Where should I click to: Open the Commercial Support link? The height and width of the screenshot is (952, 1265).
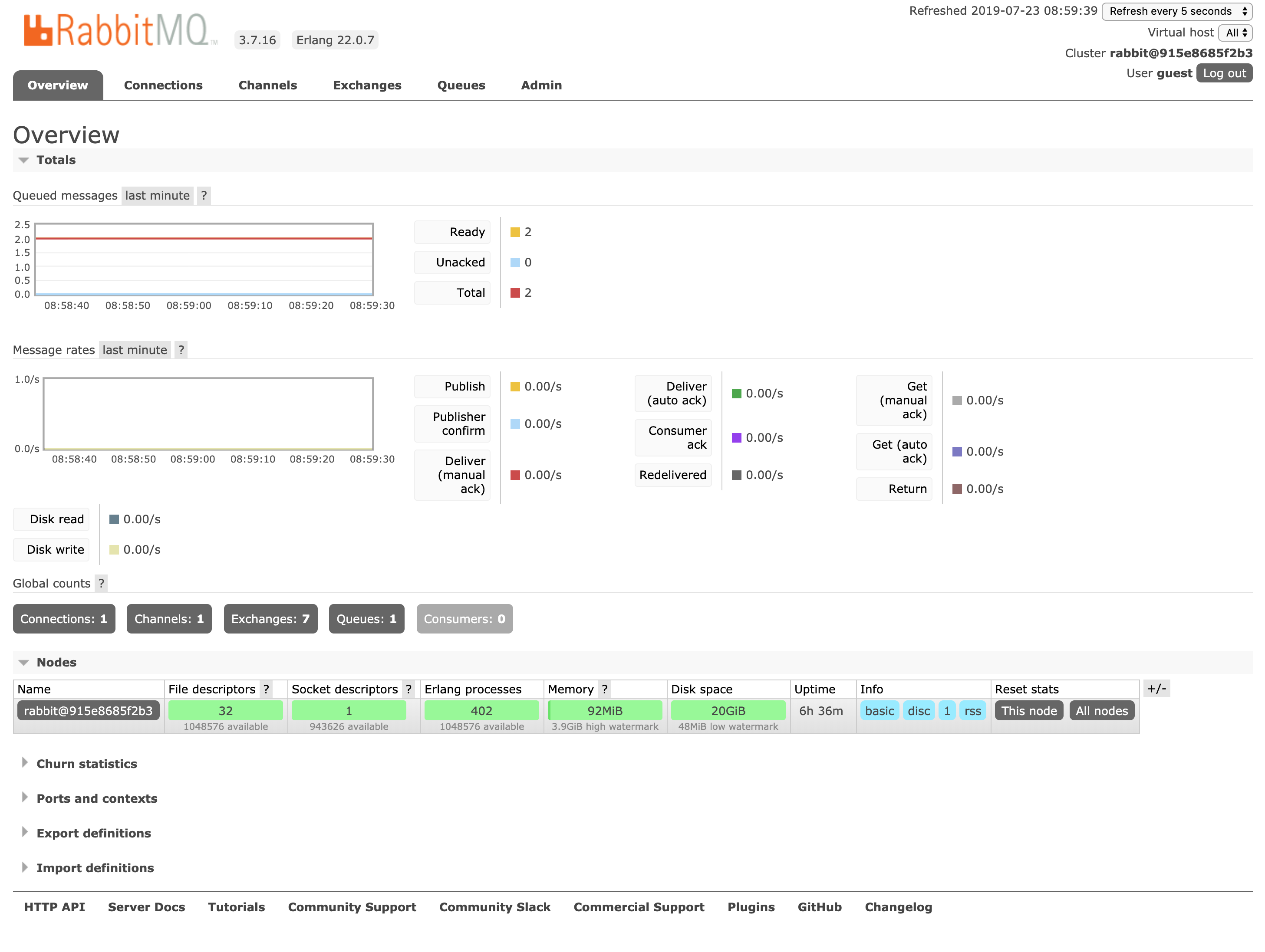click(x=639, y=907)
